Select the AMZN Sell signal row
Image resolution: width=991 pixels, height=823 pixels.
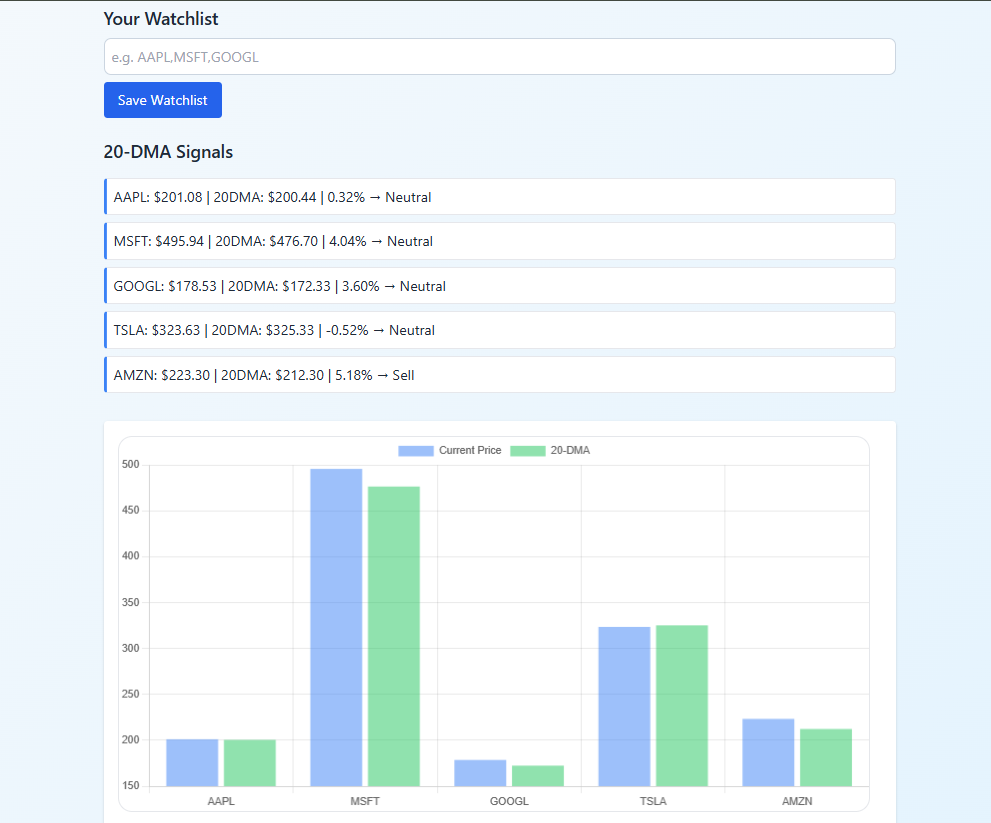(x=499, y=375)
